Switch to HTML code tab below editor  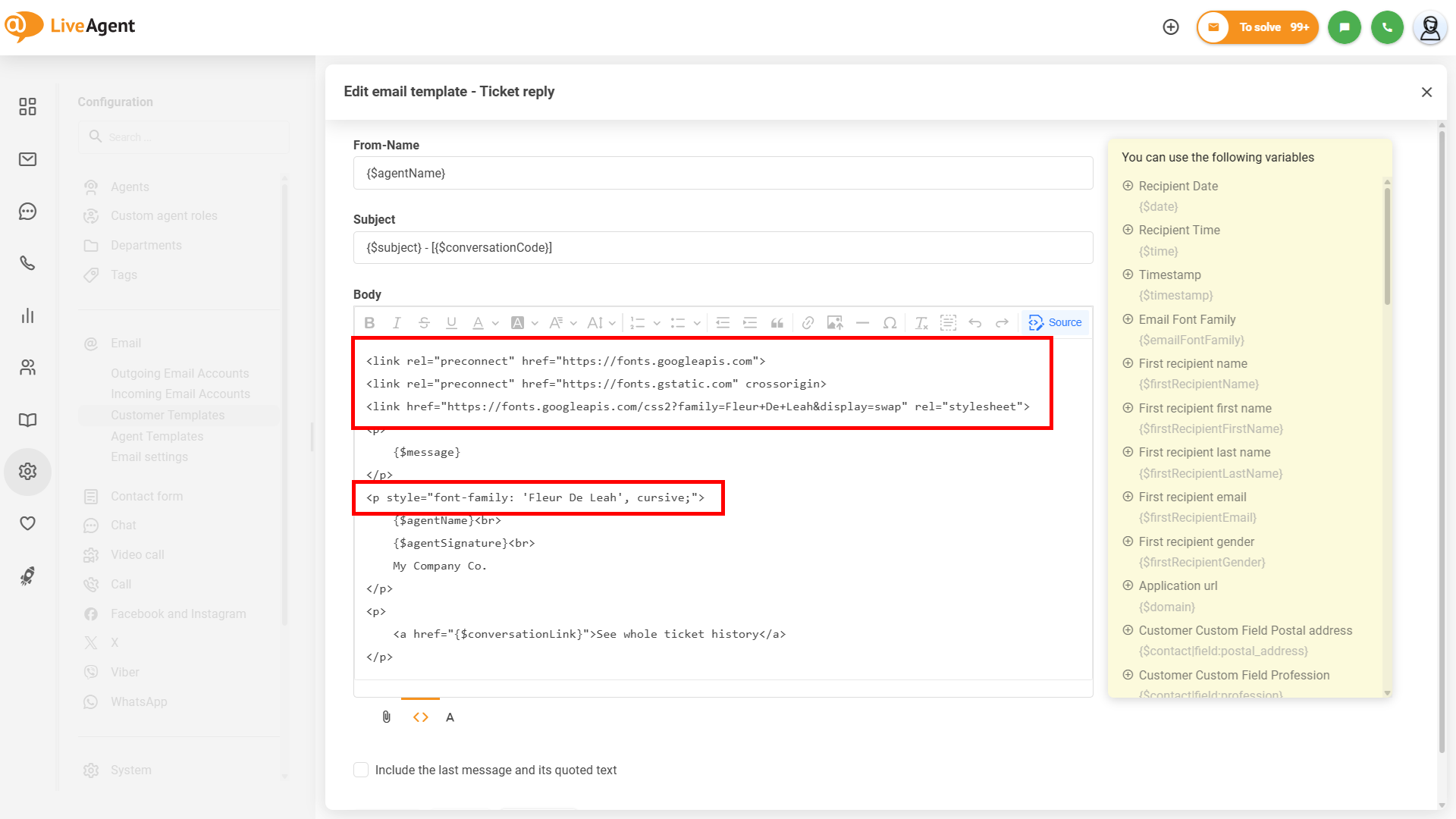420,717
